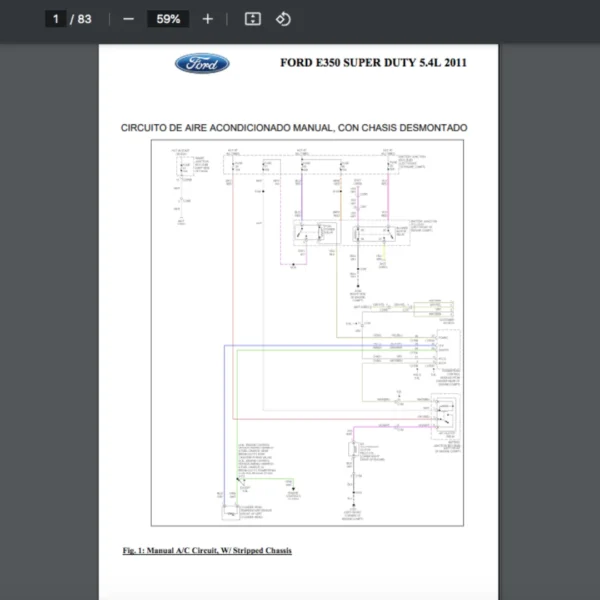Click the Fig. 1: Manual A/C Circuit caption
Image resolution: width=600 pixels, height=600 pixels.
coord(207,550)
